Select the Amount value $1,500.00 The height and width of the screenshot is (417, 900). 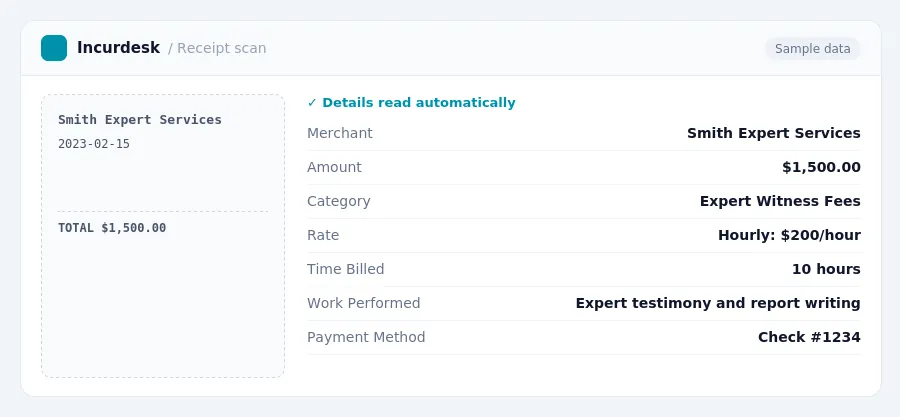821,167
